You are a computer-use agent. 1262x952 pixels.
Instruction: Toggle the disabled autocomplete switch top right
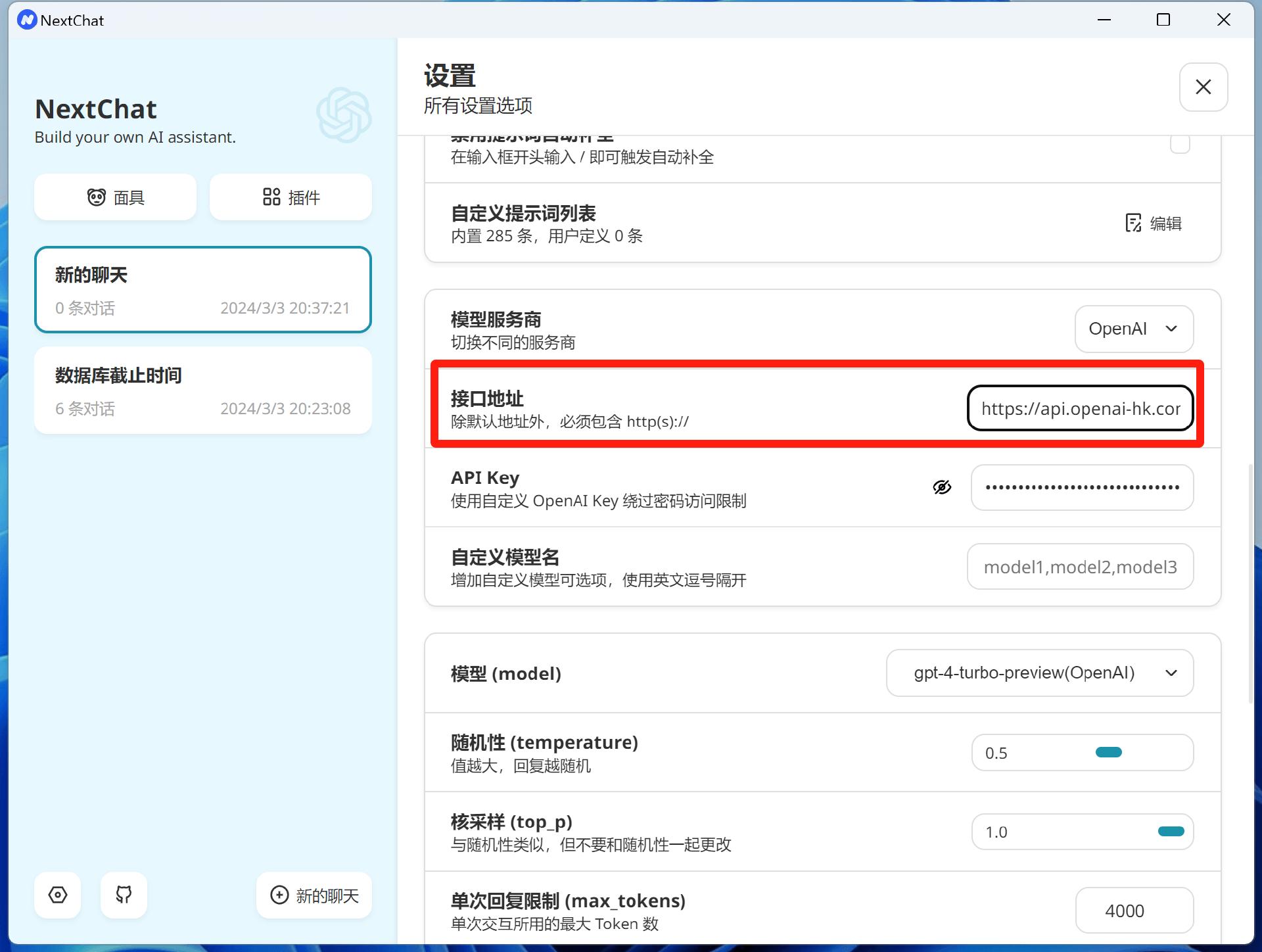(x=1180, y=143)
